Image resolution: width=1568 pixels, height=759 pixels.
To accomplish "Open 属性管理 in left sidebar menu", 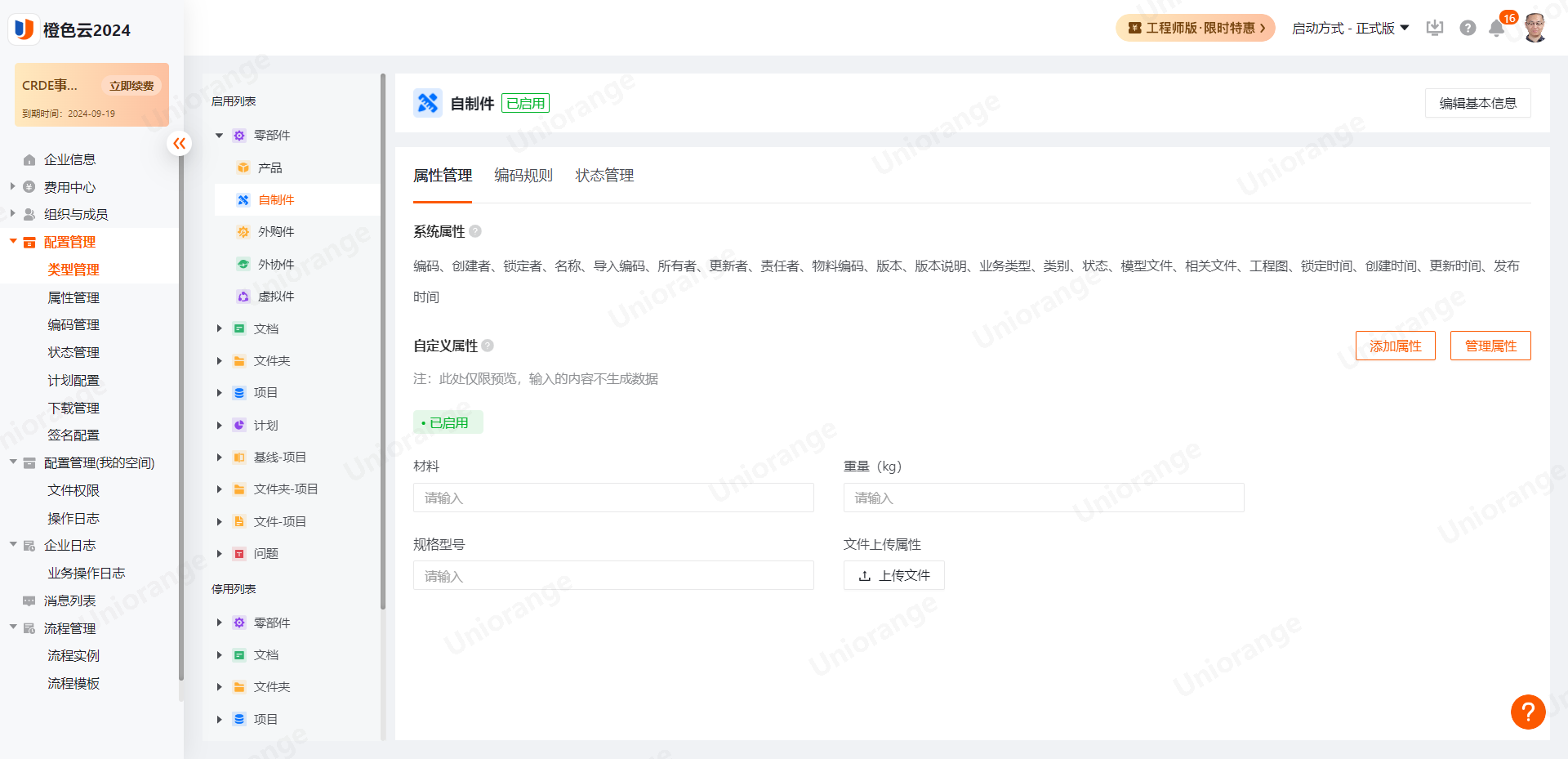I will [x=73, y=297].
